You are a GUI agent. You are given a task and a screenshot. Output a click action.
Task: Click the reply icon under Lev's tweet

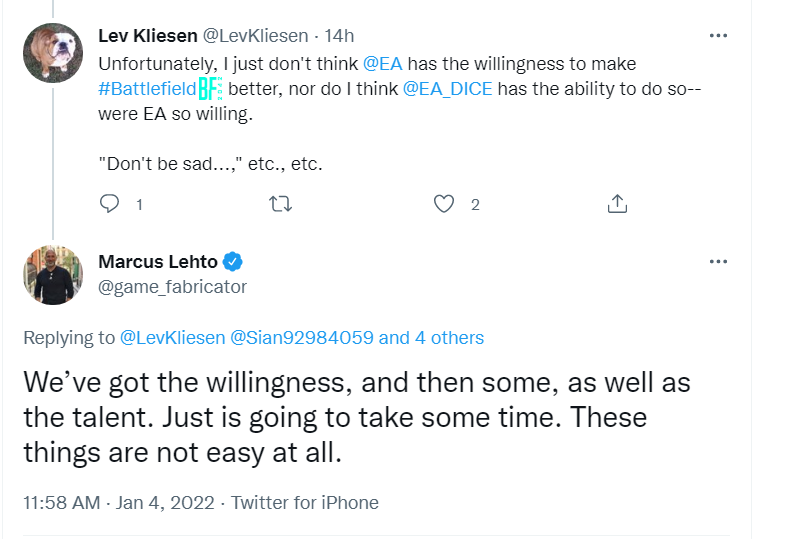coord(110,204)
